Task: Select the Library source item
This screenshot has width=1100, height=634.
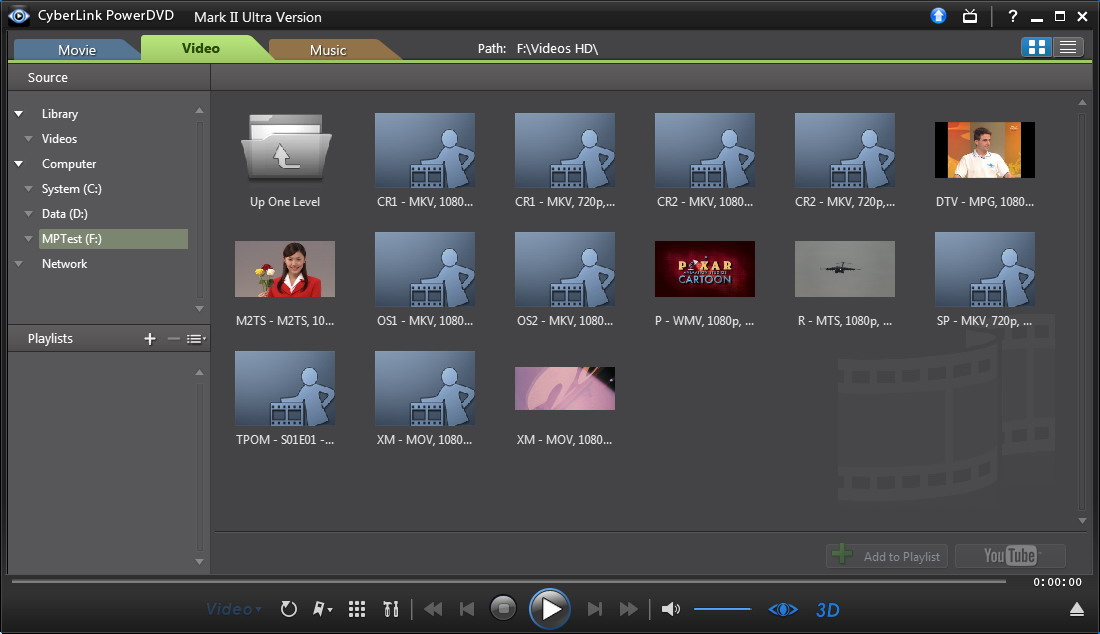Action: pyautogui.click(x=60, y=114)
